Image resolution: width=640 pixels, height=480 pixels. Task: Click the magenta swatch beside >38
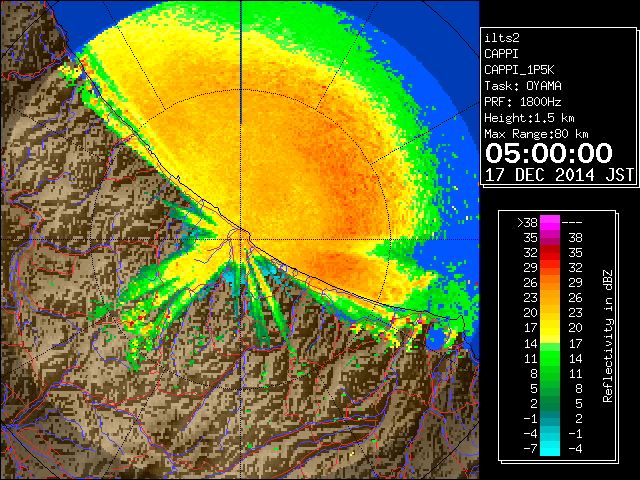click(550, 222)
